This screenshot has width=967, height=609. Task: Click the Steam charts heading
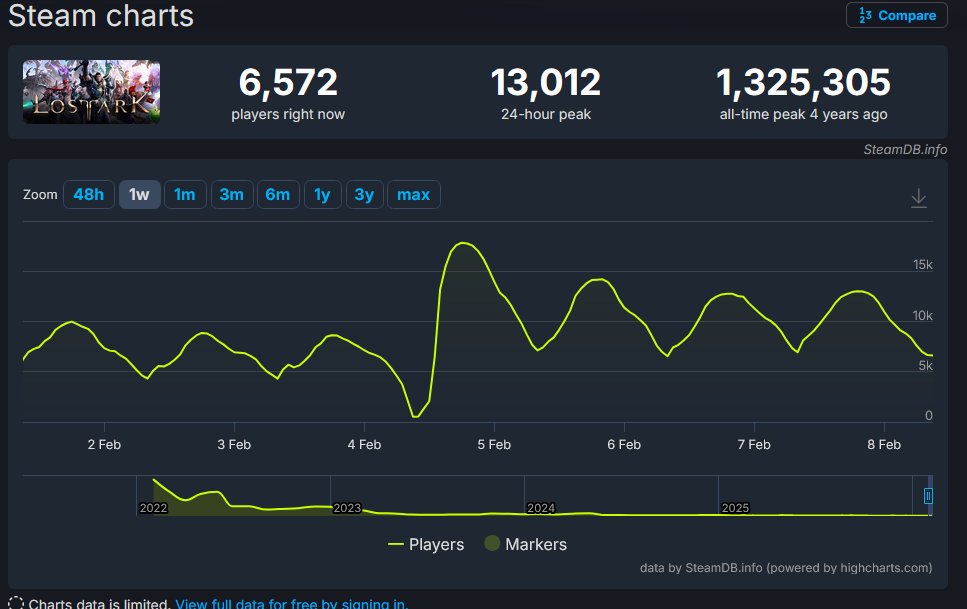click(x=101, y=15)
